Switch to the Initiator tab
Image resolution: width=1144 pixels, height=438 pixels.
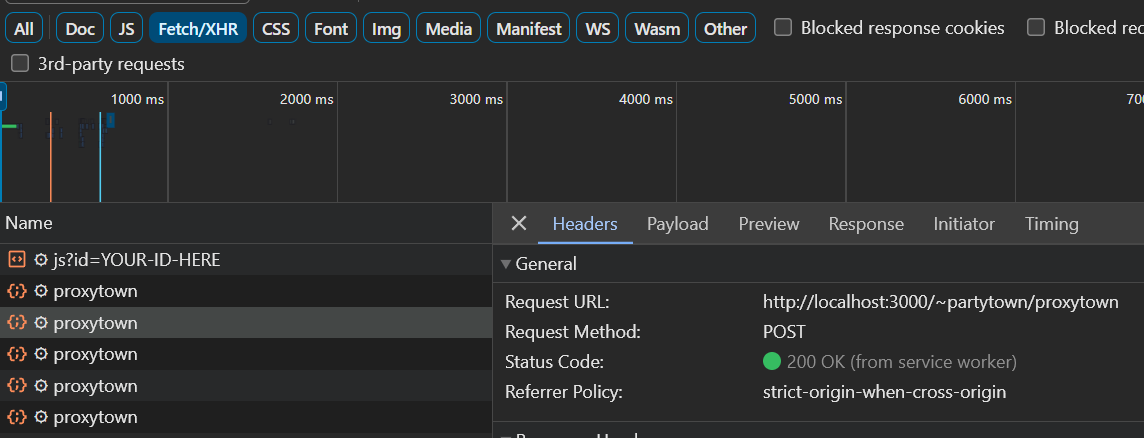[964, 224]
